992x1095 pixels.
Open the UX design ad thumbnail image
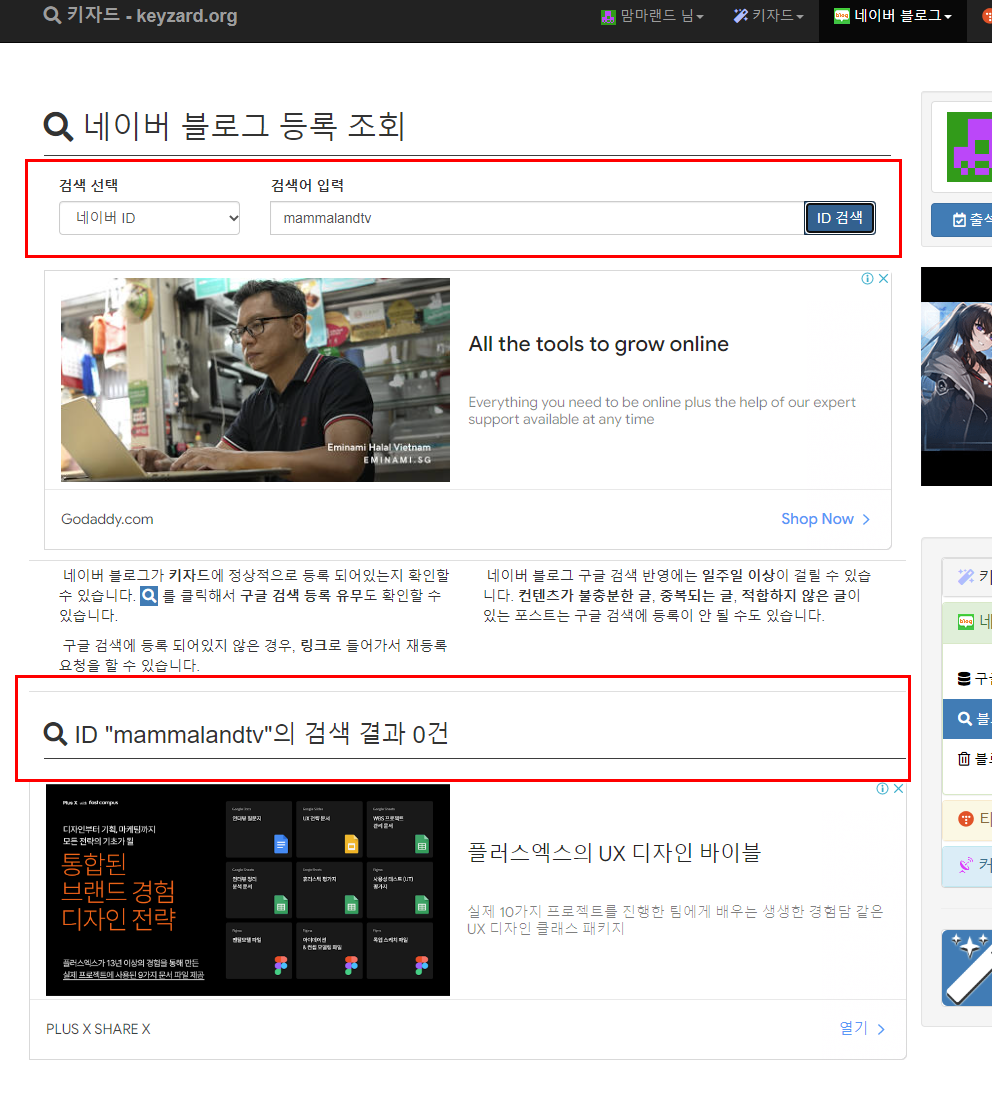coord(248,890)
